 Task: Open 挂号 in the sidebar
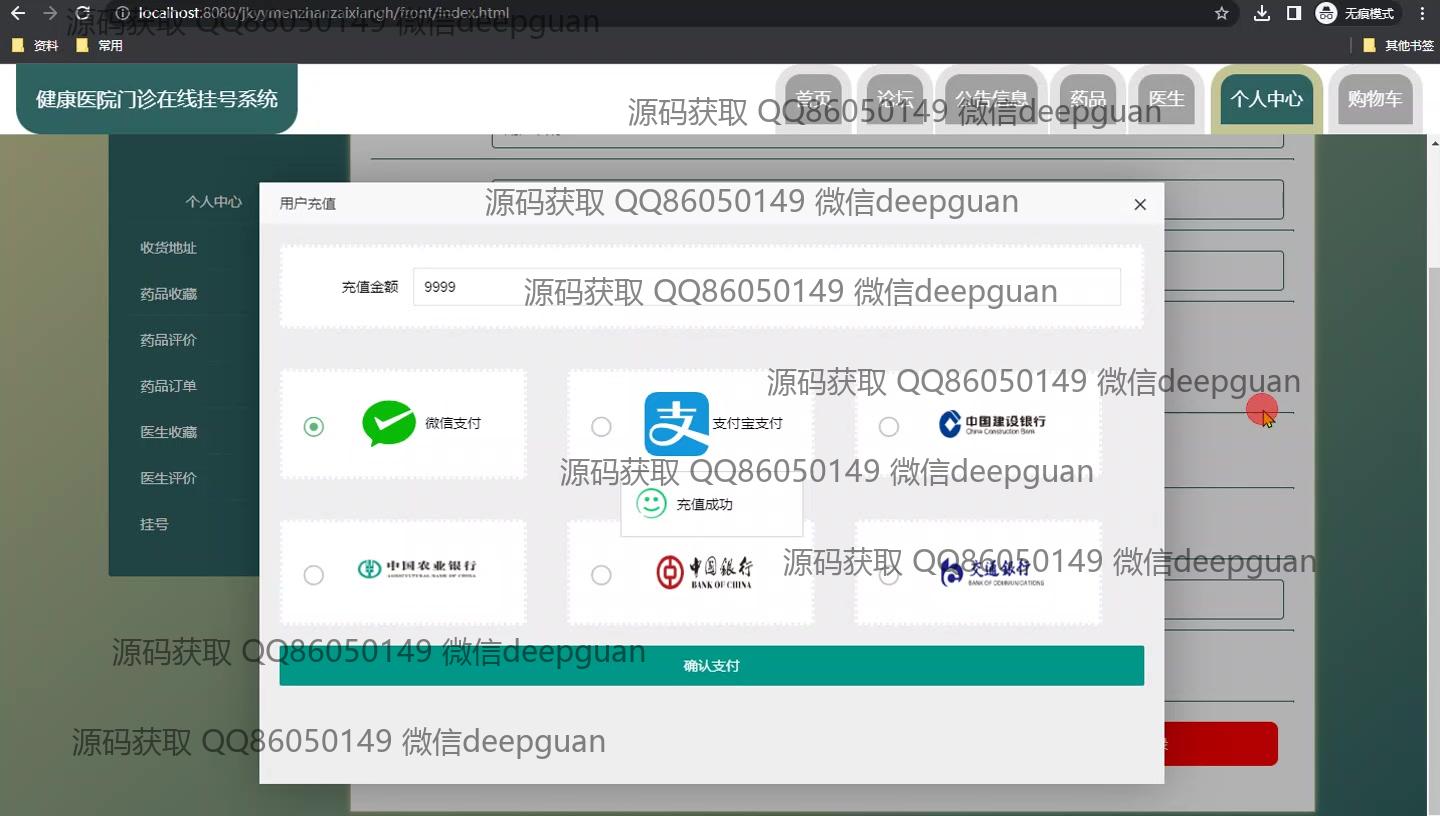pyautogui.click(x=154, y=524)
